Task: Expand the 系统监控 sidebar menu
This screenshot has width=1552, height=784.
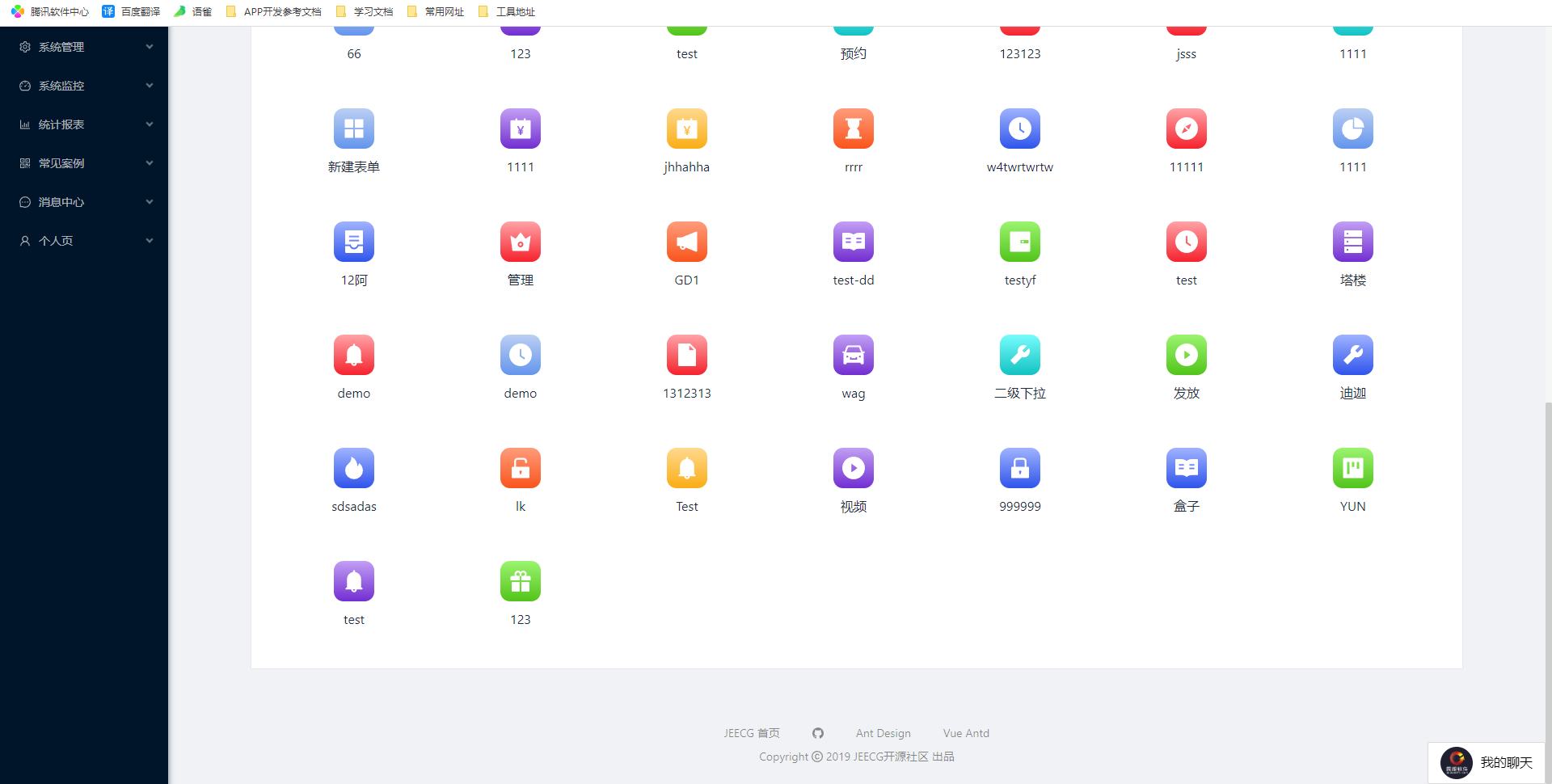Action: tap(84, 86)
